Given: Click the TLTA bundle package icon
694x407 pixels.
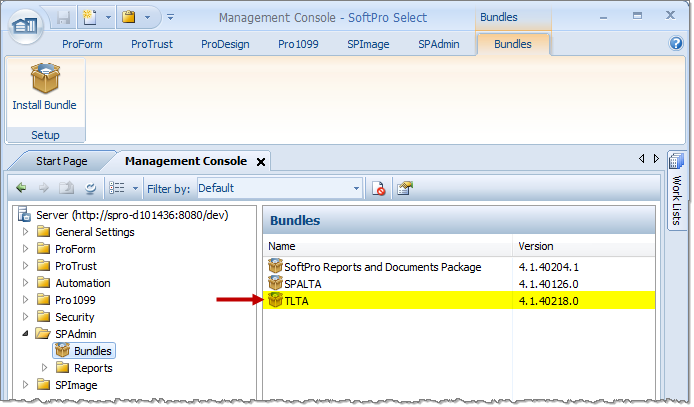Looking at the screenshot, I should click(275, 300).
